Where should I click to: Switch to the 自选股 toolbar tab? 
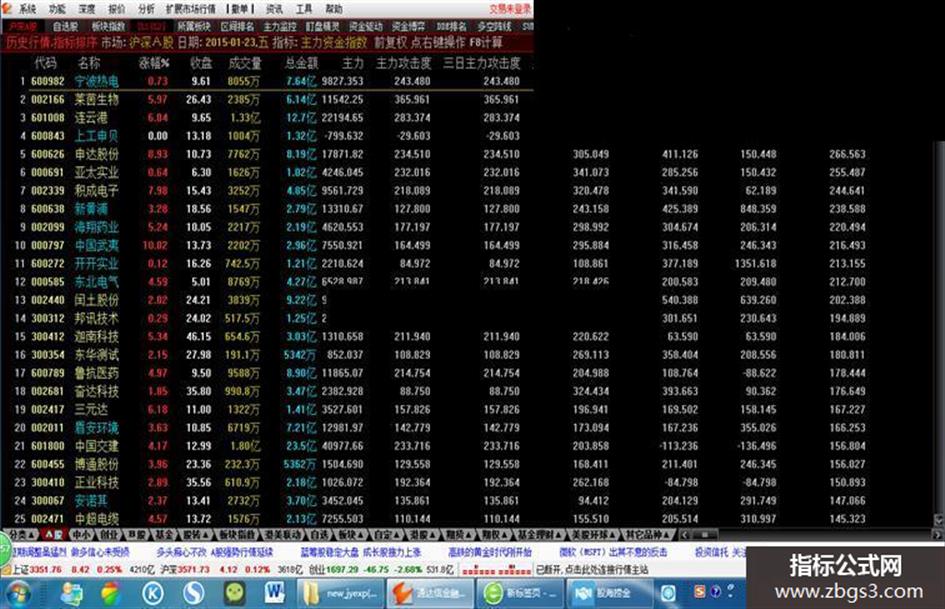65,27
